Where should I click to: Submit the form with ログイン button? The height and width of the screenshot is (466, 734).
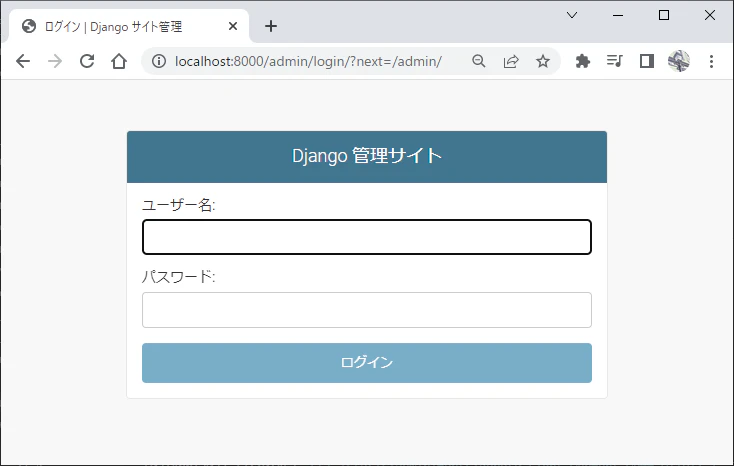tap(367, 363)
